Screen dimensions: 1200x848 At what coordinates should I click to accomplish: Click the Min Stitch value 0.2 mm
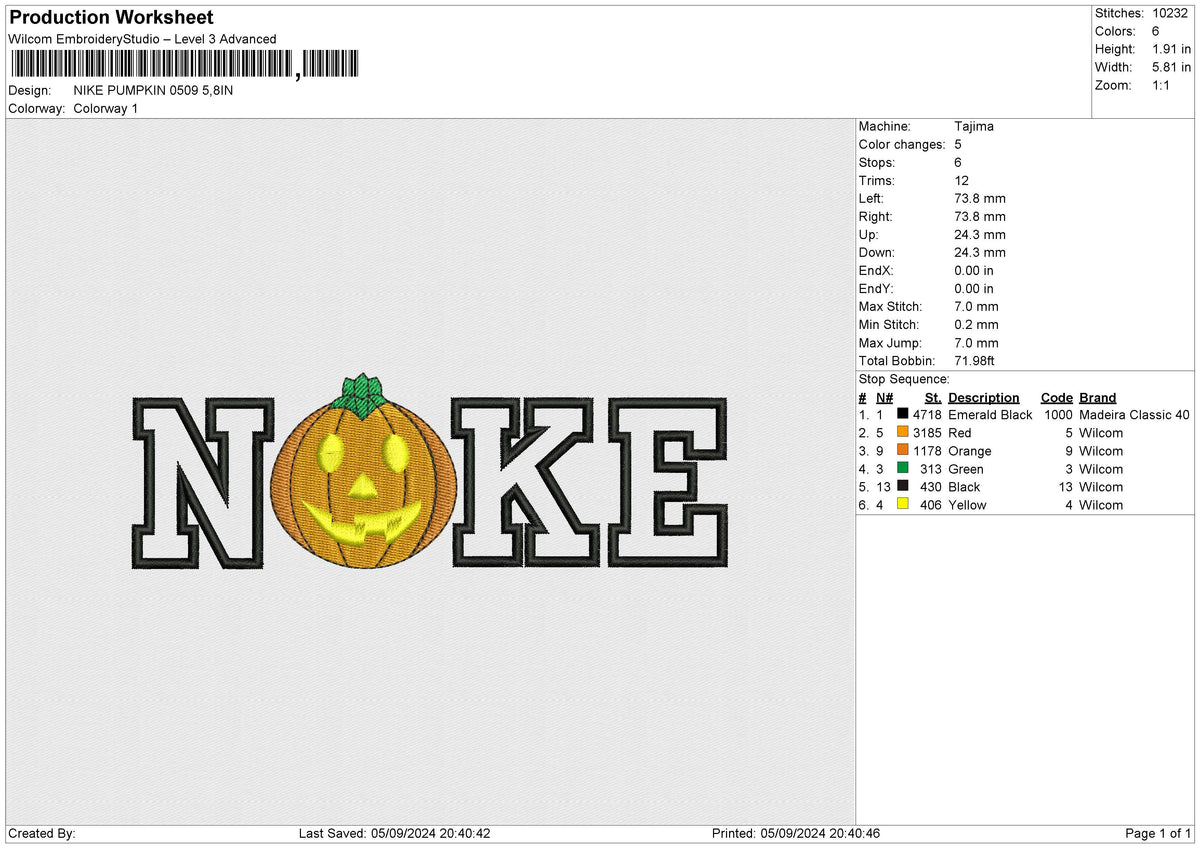[x=976, y=324]
